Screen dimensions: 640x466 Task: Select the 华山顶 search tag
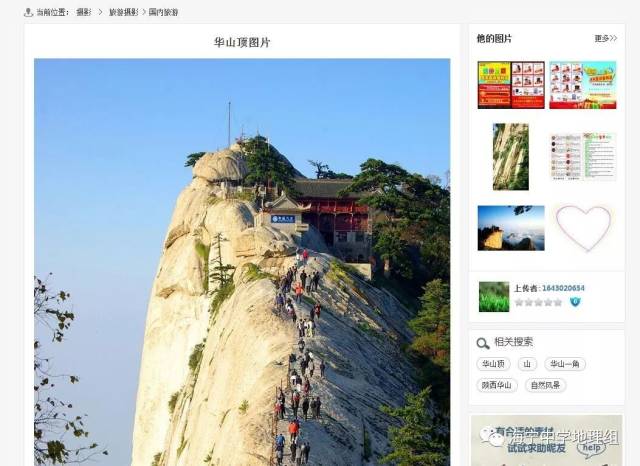pos(493,364)
